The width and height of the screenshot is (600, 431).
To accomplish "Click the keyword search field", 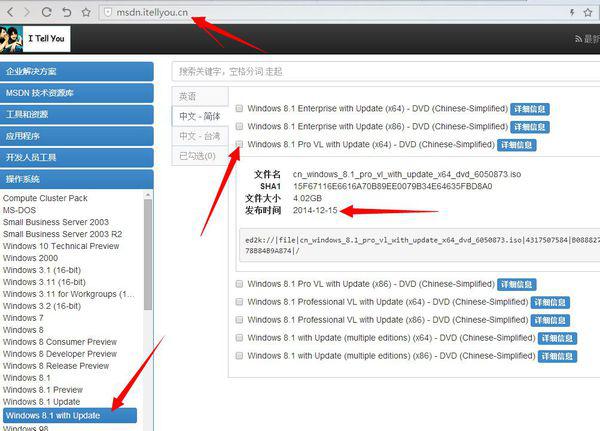I will (x=386, y=72).
